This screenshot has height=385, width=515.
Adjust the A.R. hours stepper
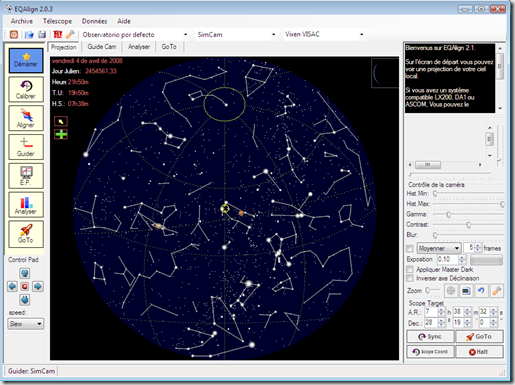coord(441,312)
